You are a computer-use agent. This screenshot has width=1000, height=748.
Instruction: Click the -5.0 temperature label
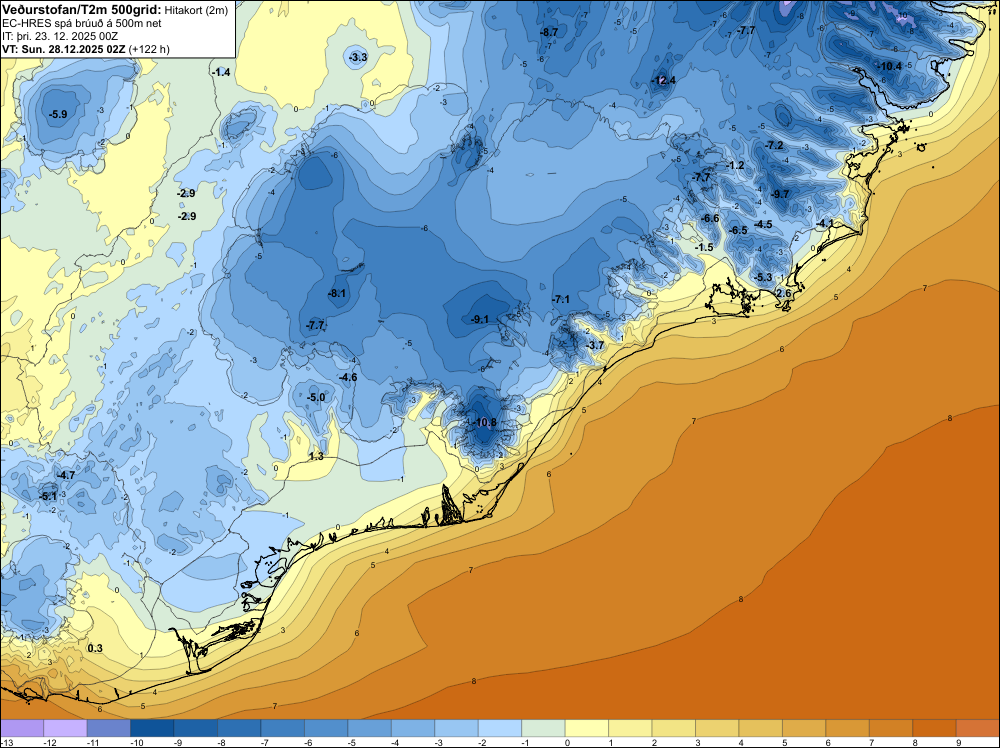[x=316, y=397]
